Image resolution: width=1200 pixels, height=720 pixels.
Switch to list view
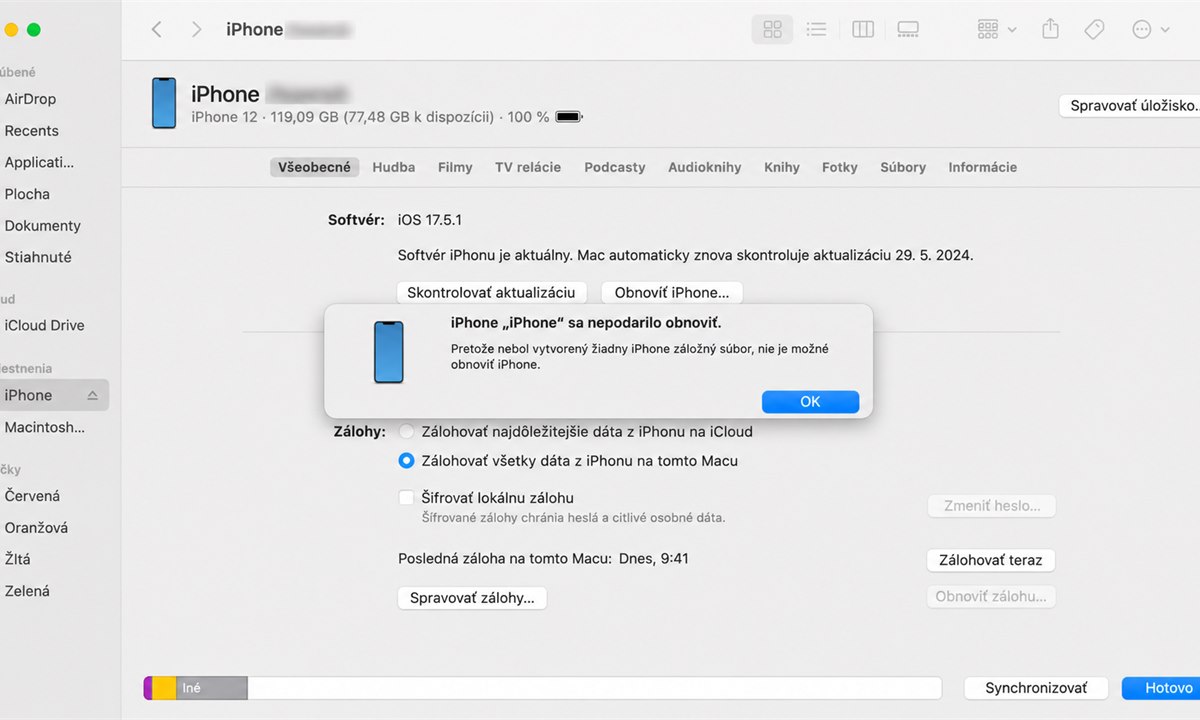[817, 30]
